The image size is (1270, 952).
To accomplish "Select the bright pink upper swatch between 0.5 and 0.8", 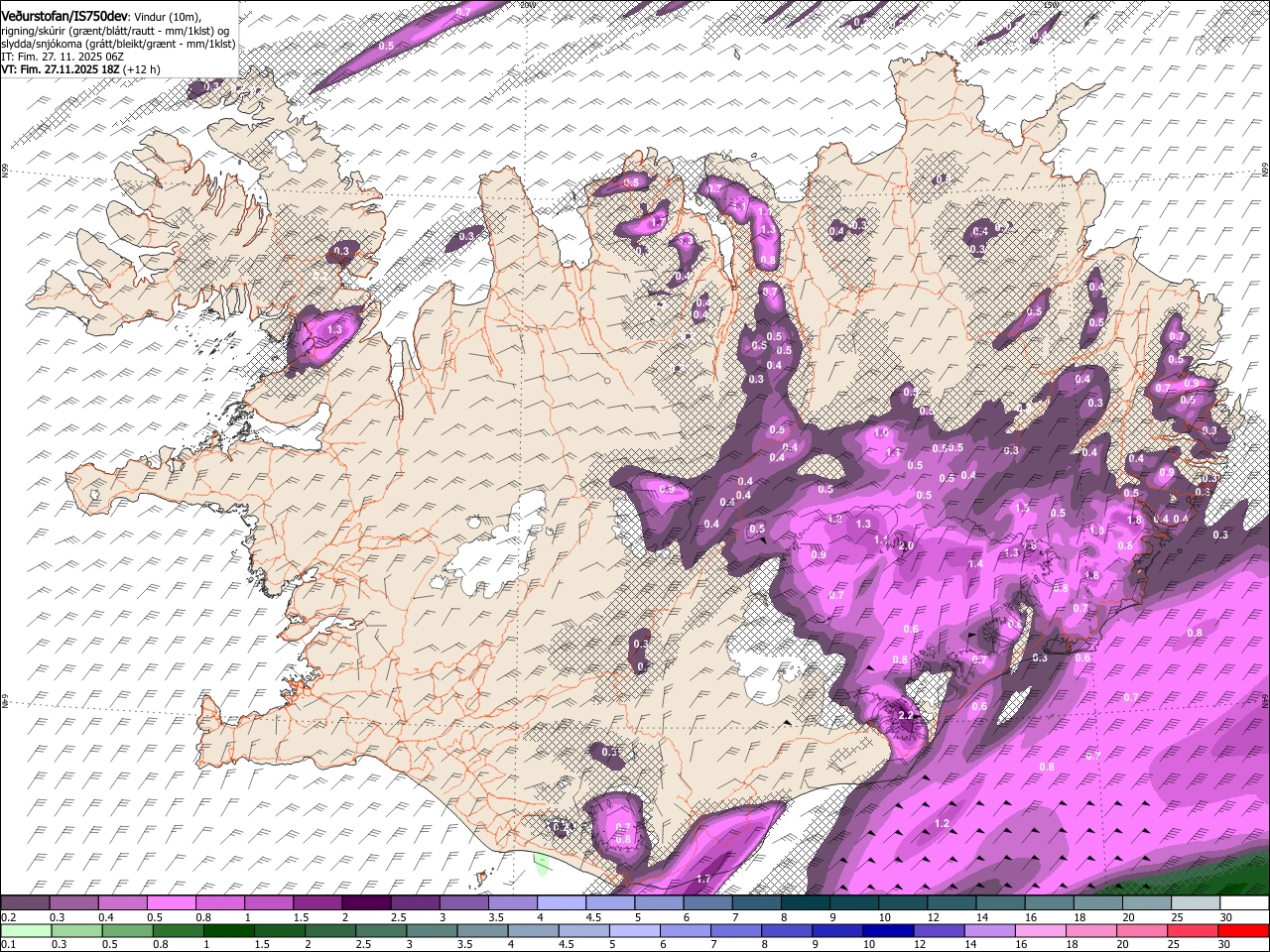I will 171,903.
